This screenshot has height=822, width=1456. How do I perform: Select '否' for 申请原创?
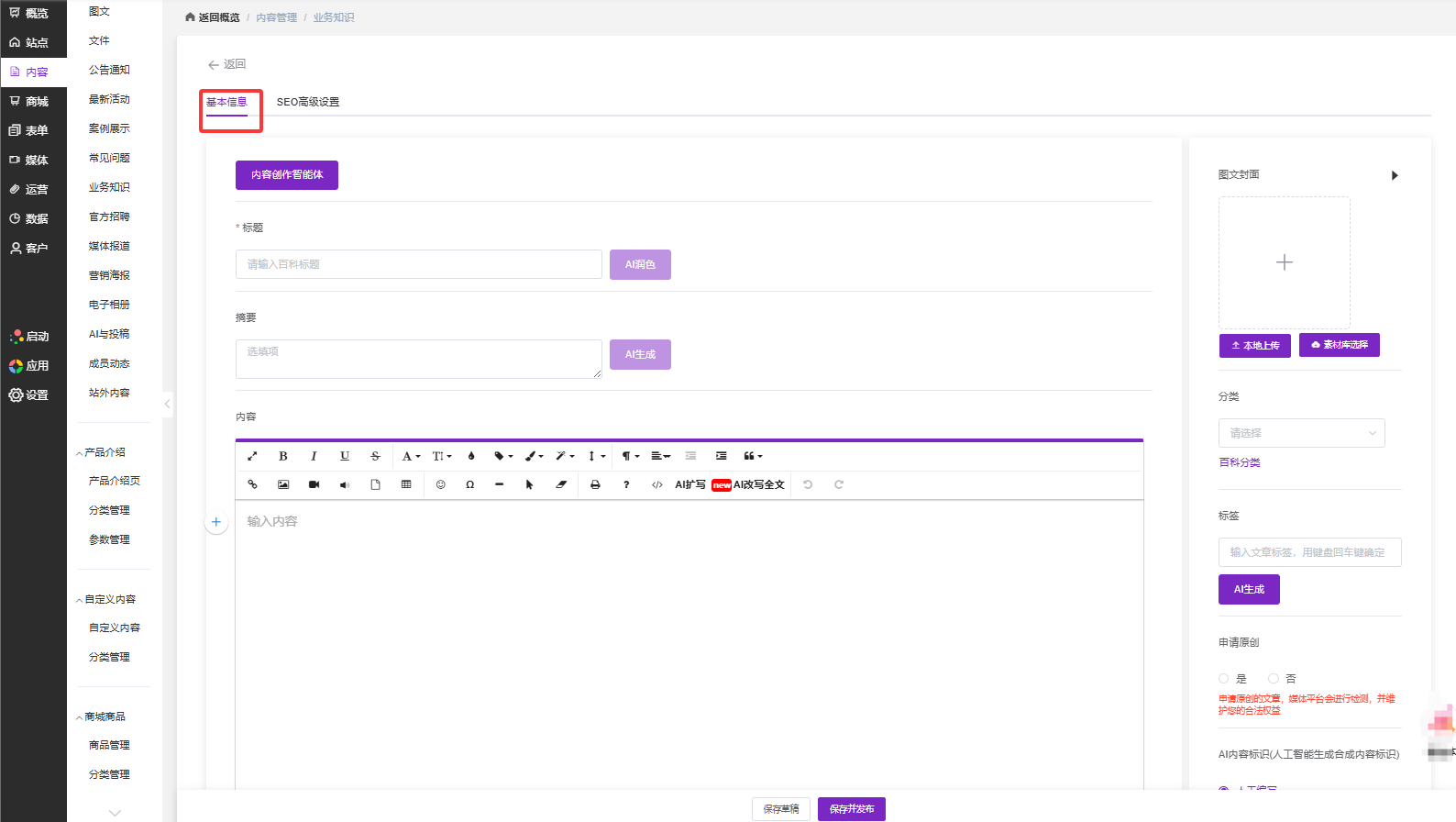click(1273, 679)
